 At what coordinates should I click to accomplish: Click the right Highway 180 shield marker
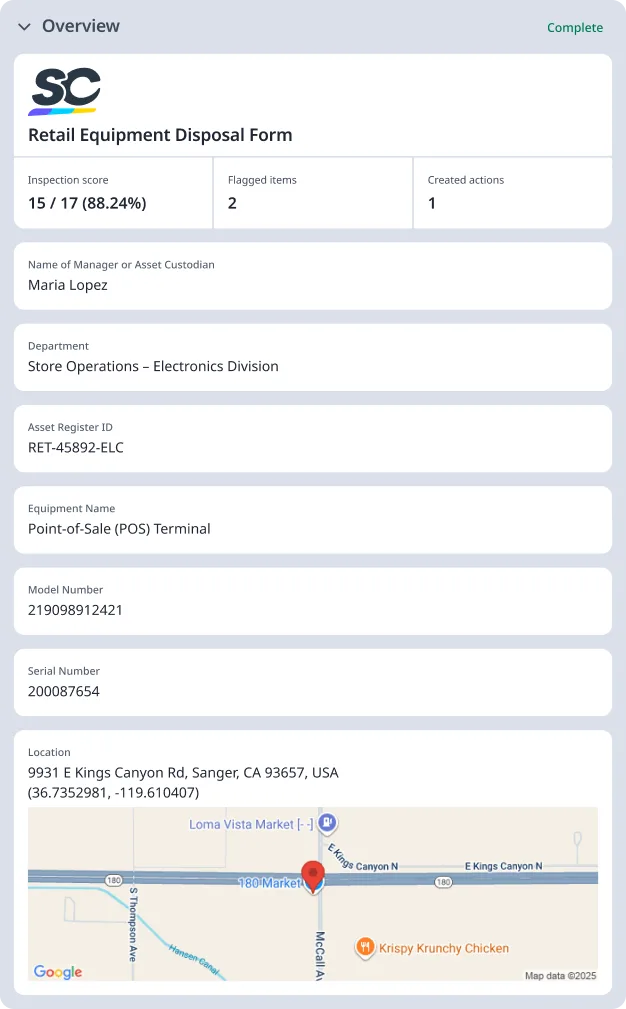(444, 881)
